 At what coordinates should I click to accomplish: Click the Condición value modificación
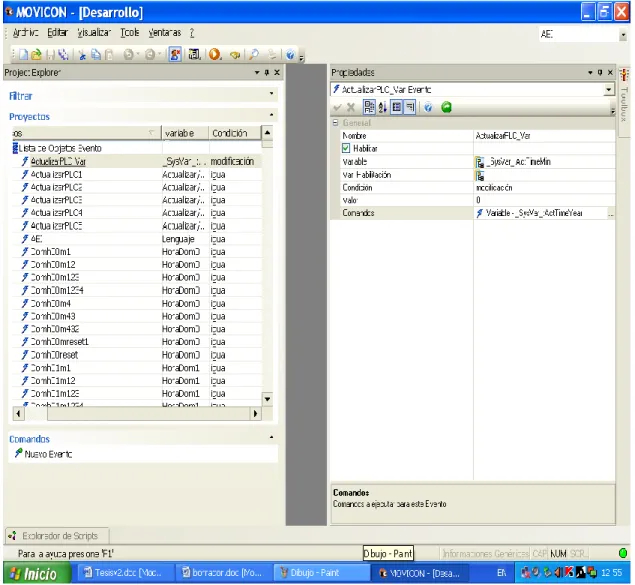click(x=544, y=187)
